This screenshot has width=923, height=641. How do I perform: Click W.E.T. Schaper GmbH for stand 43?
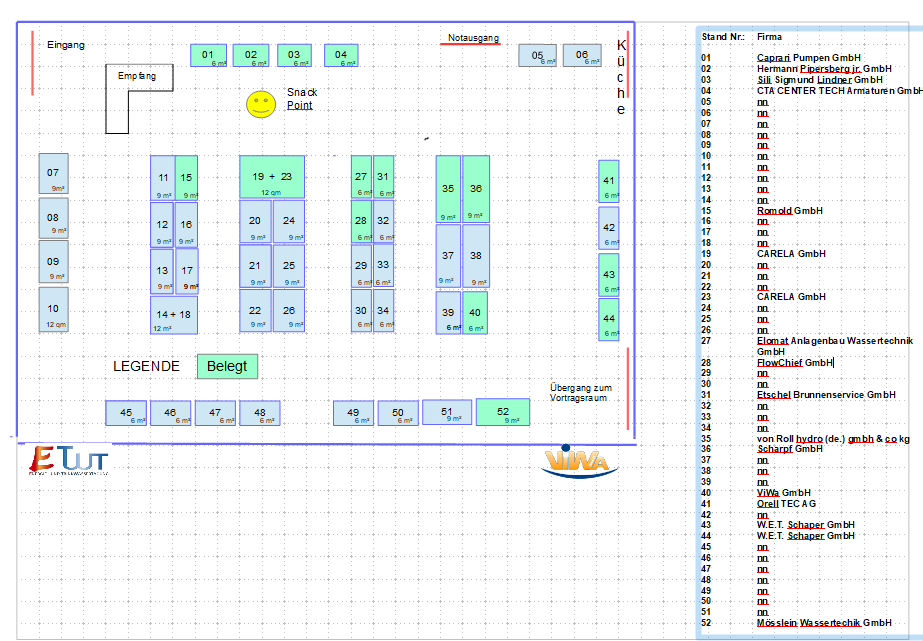[805, 525]
